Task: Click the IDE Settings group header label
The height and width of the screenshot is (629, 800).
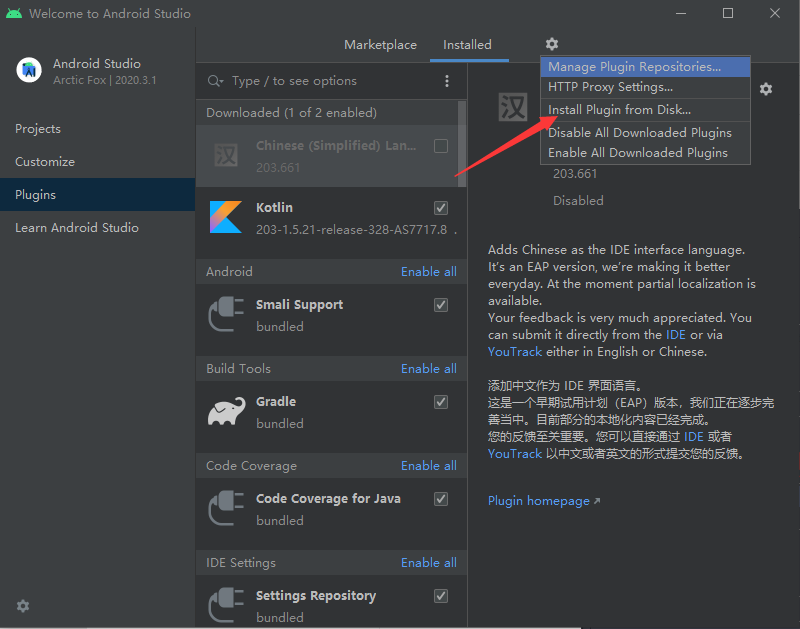Action: coord(241,563)
